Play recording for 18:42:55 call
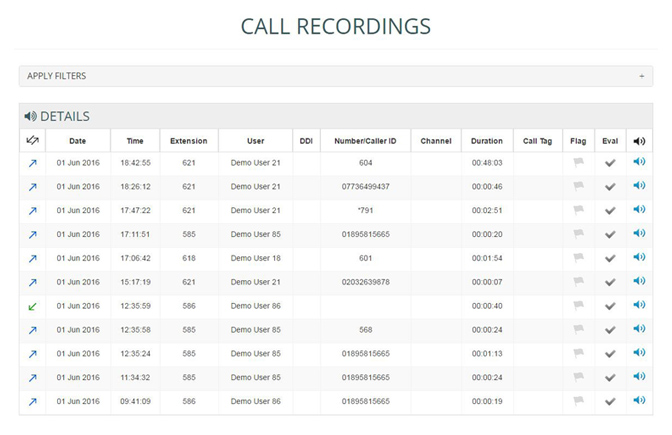The image size is (672, 435). [639, 162]
